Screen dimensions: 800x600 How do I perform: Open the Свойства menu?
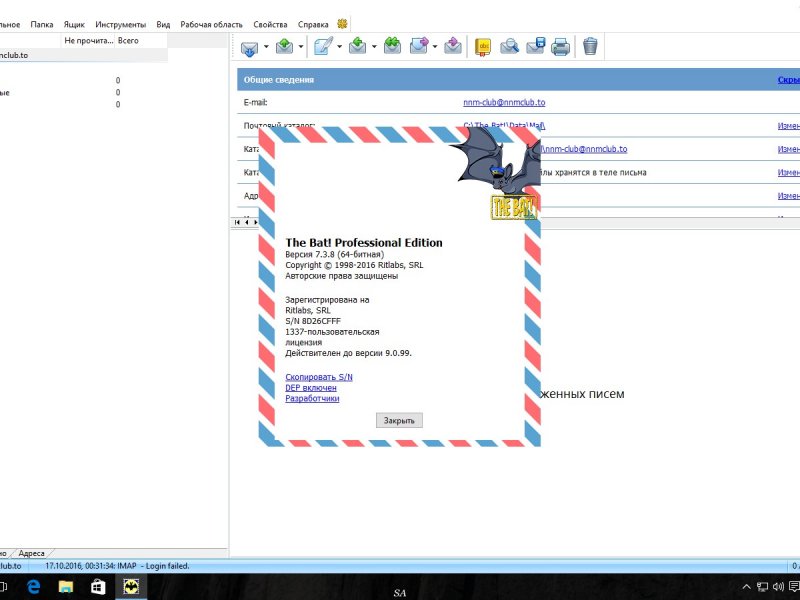[x=270, y=24]
